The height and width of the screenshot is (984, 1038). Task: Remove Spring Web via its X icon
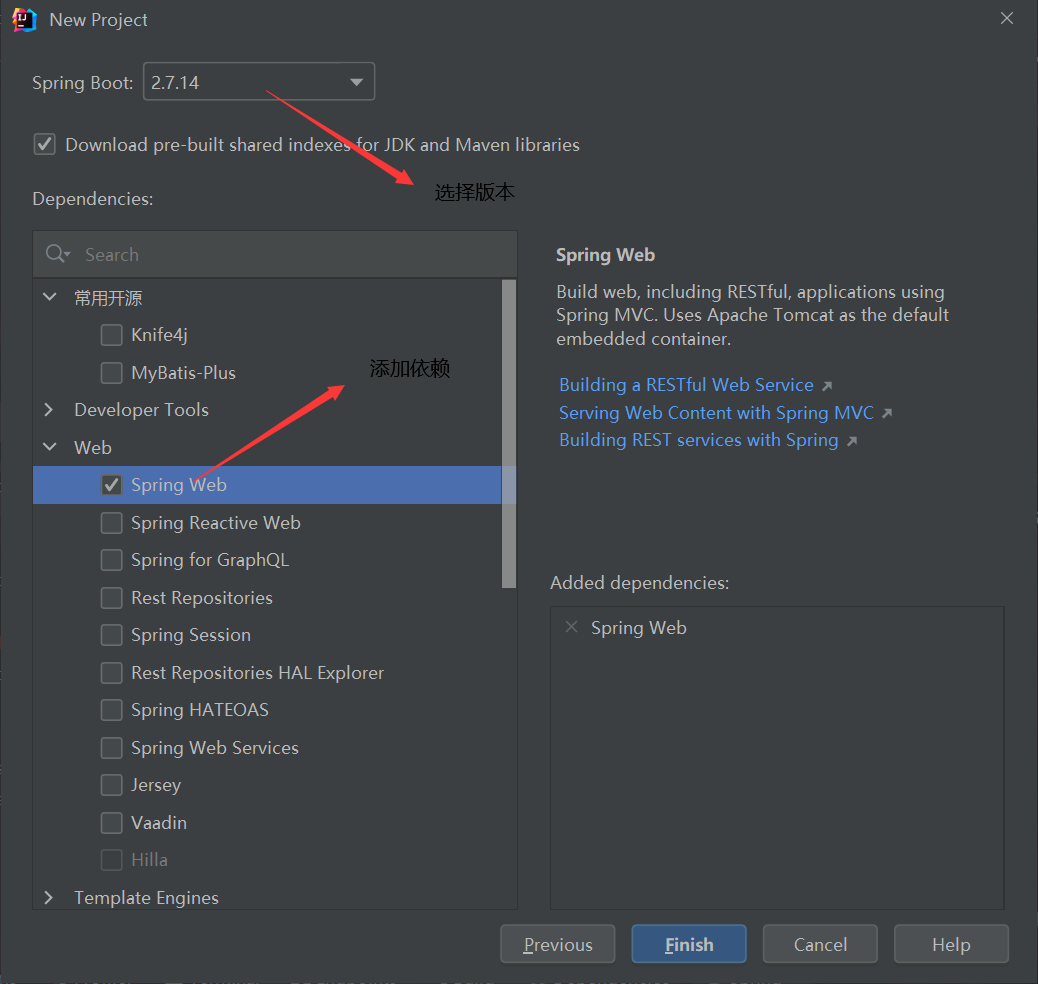coord(571,626)
